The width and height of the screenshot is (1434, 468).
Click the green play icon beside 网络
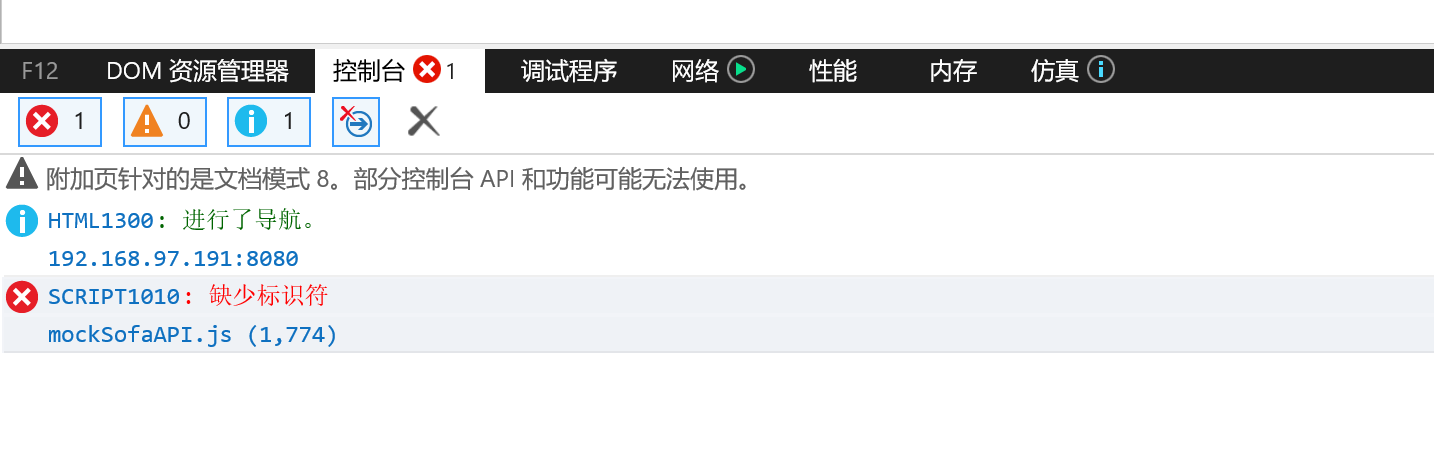(x=741, y=69)
